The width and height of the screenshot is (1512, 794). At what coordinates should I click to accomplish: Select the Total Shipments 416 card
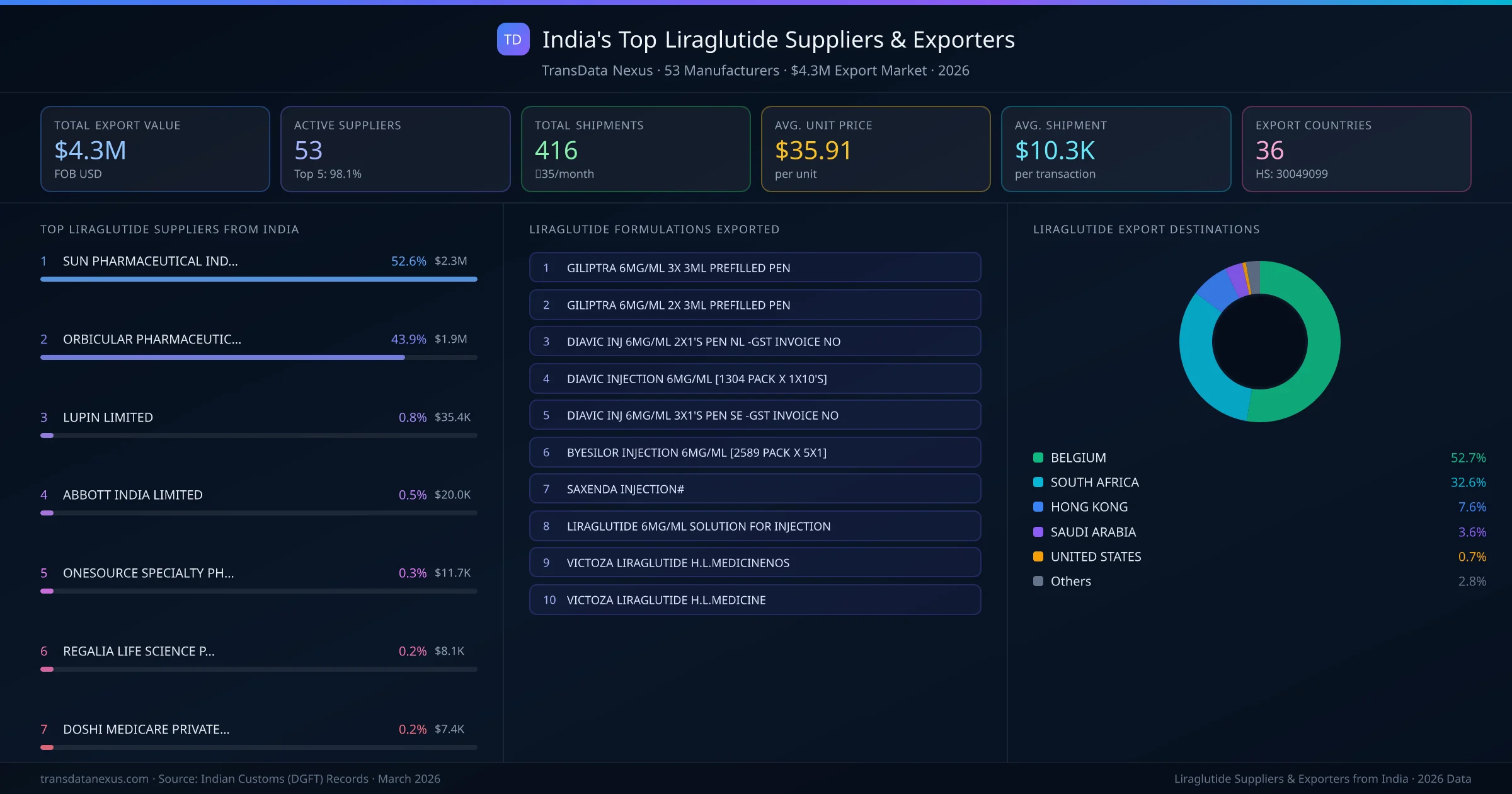[635, 149]
